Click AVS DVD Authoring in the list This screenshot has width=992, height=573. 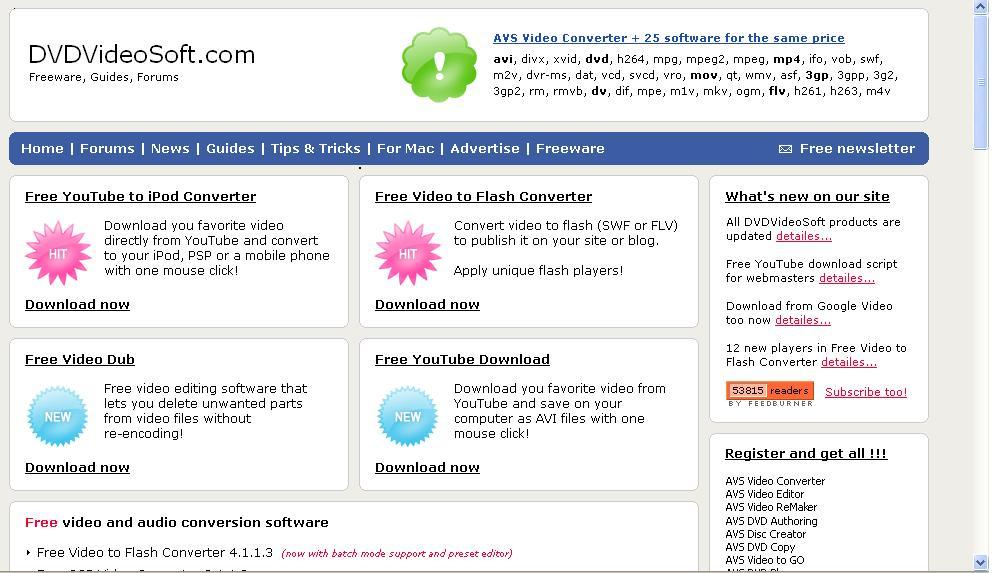pyautogui.click(x=771, y=522)
